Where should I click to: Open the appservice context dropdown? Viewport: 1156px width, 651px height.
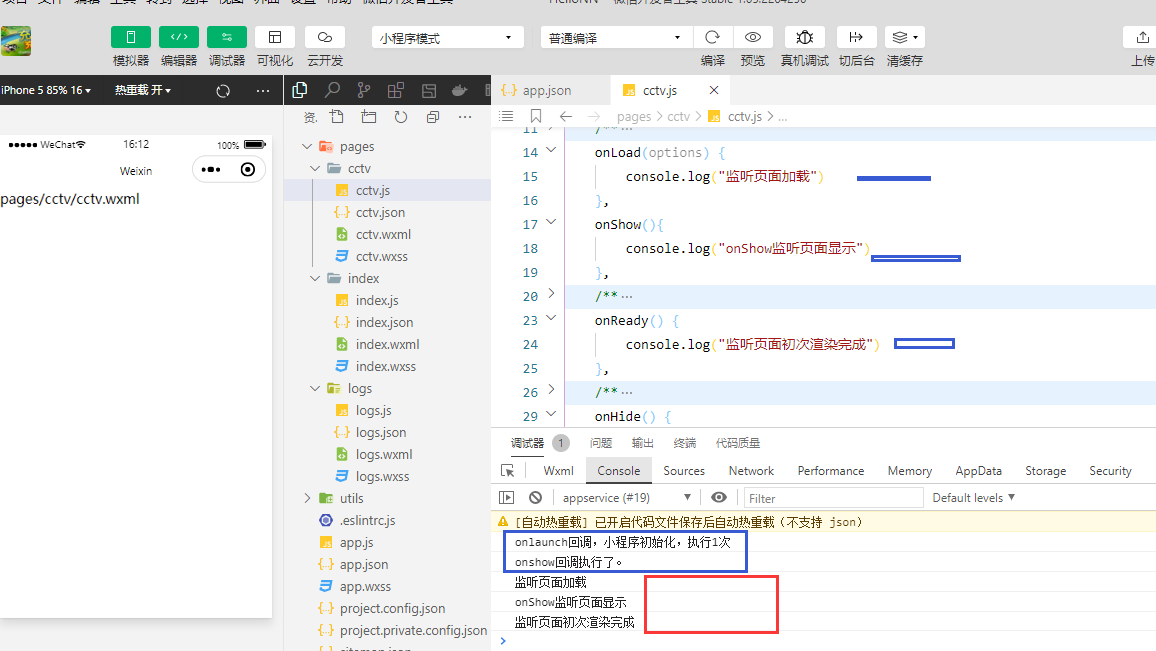627,498
